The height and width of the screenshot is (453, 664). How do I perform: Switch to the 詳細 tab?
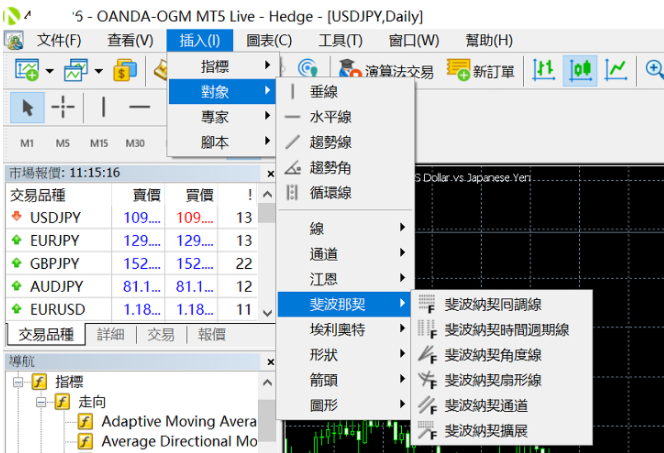(111, 334)
